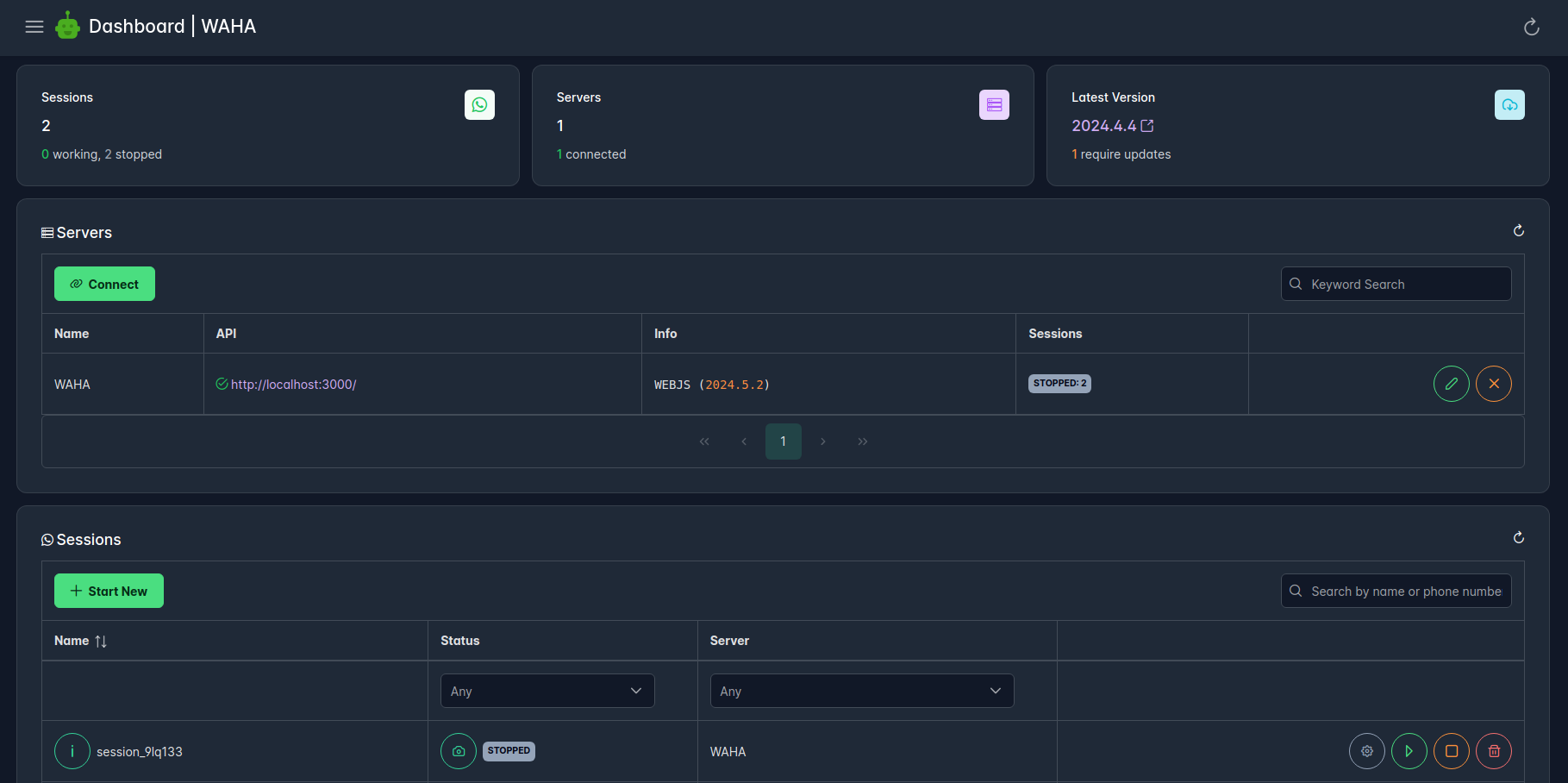Disconnect the WAHA server with the X button
The image size is (1568, 783).
pos(1494,384)
